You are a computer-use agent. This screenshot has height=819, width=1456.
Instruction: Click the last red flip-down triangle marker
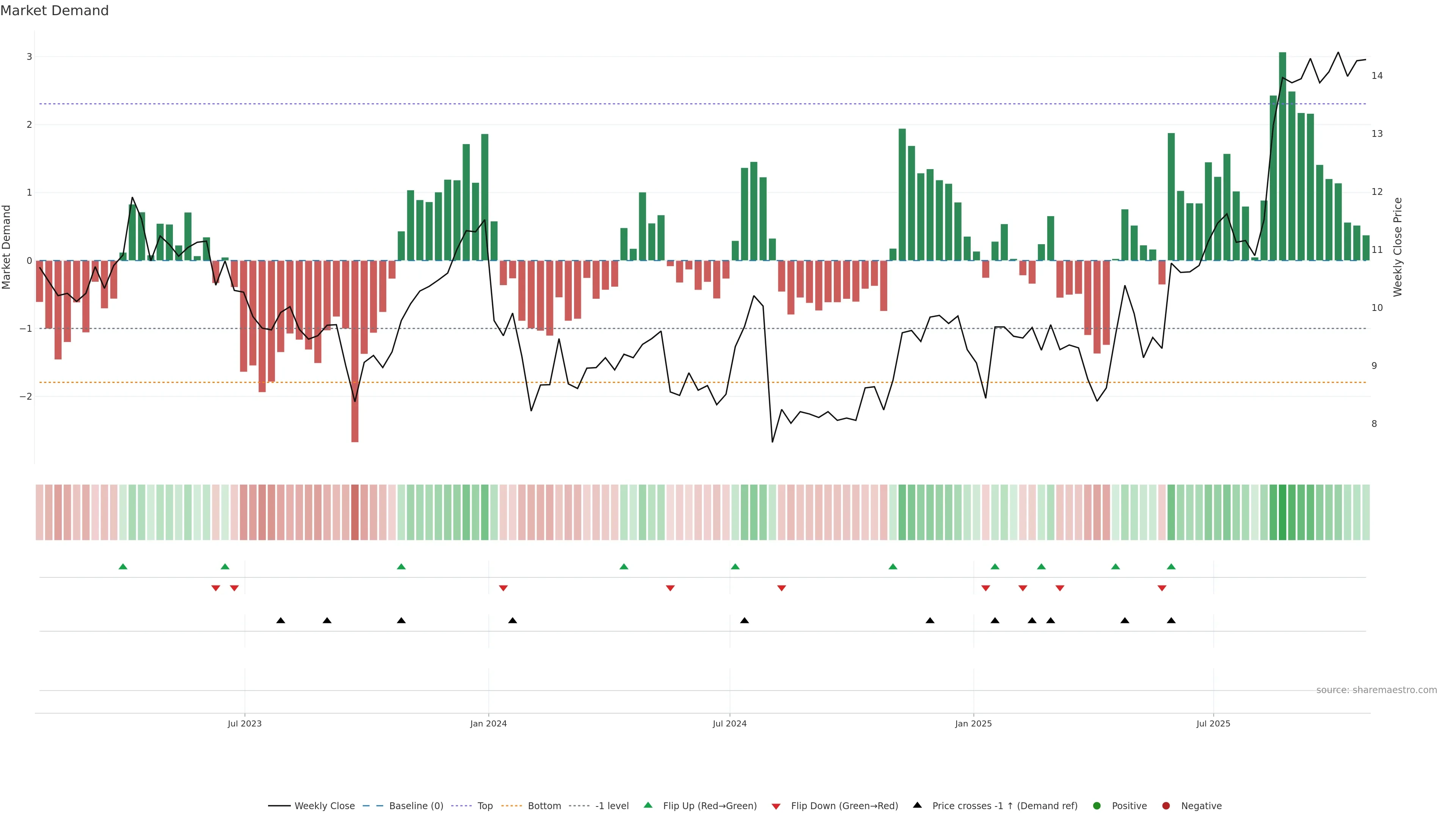coord(1161,588)
